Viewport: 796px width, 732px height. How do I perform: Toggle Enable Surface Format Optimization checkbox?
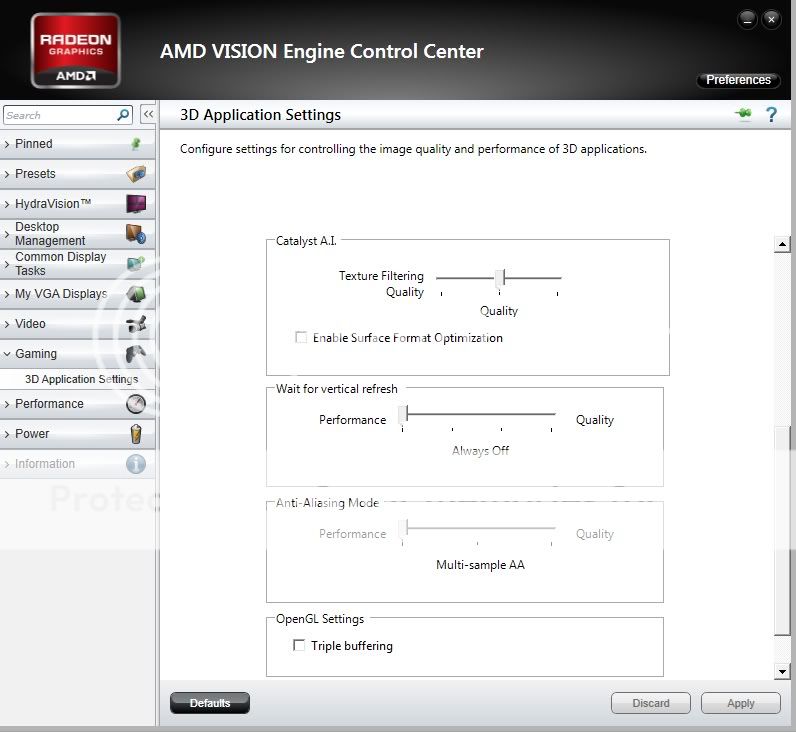tap(301, 338)
